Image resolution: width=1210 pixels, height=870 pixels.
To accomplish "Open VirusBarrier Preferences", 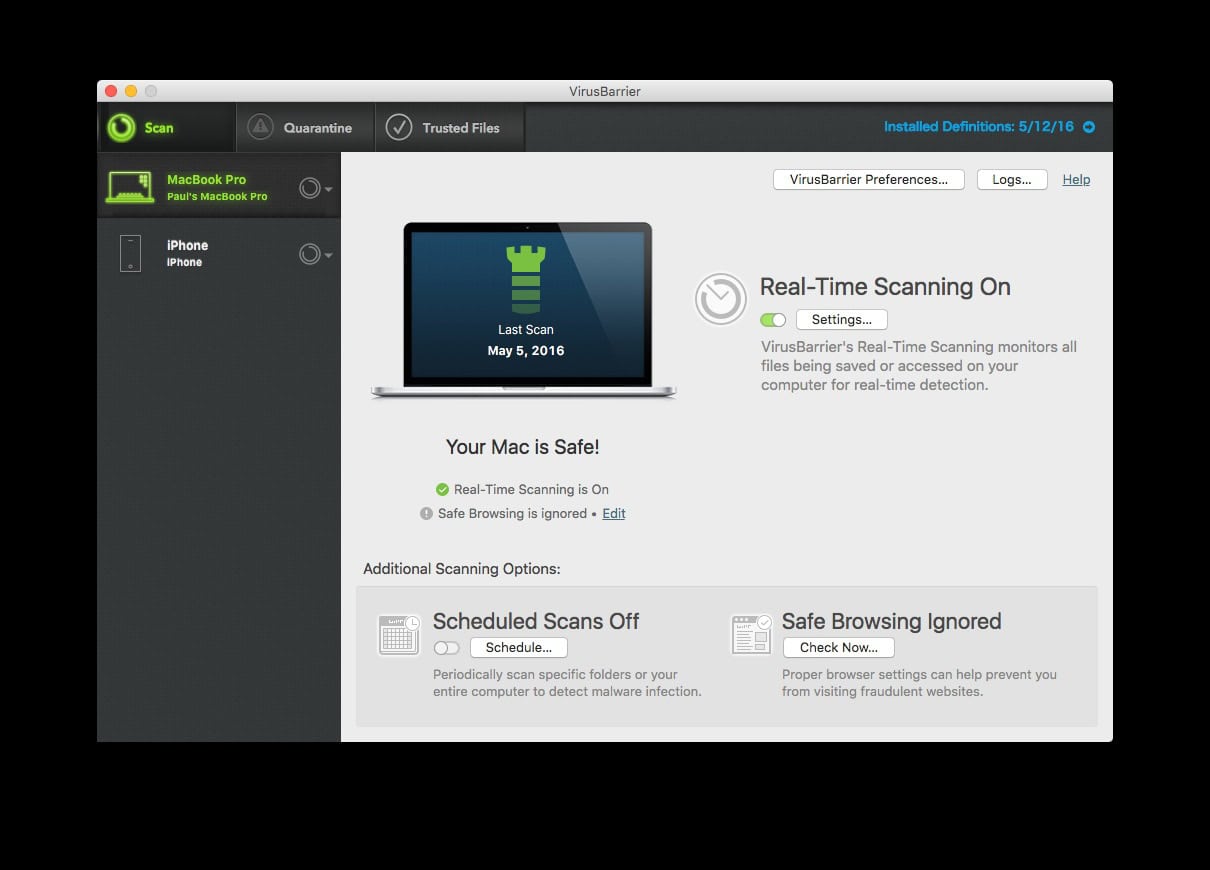I will click(x=868, y=180).
